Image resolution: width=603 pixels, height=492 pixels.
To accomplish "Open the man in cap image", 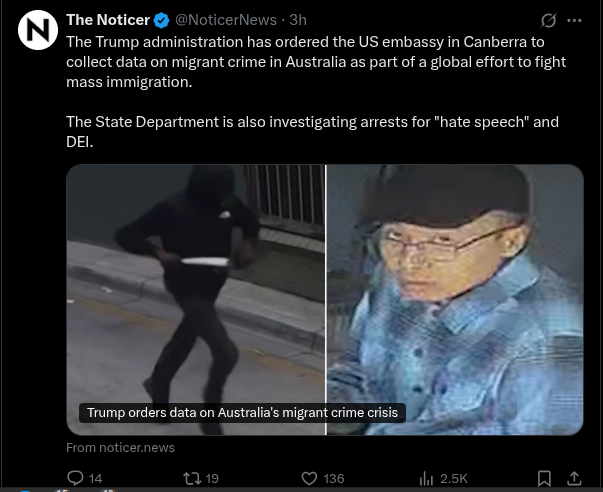I will point(455,300).
